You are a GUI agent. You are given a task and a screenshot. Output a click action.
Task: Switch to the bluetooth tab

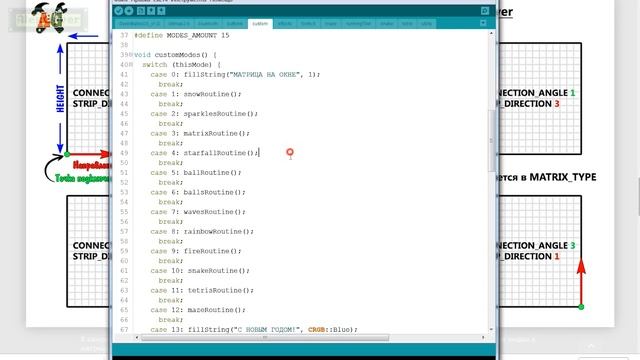(x=208, y=24)
